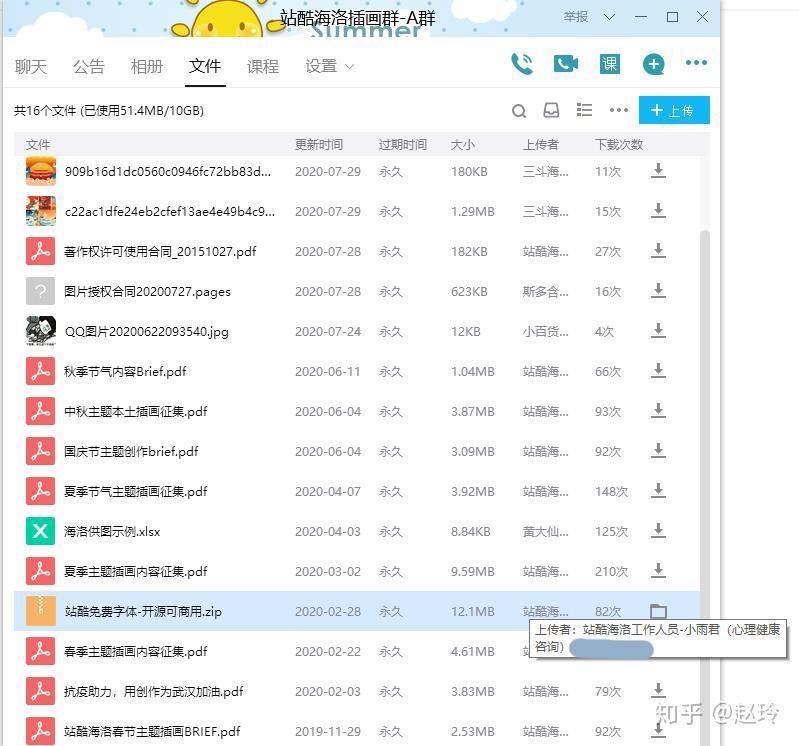Download QQ图片20200622093540.jpg
799x746 pixels.
pos(658,331)
